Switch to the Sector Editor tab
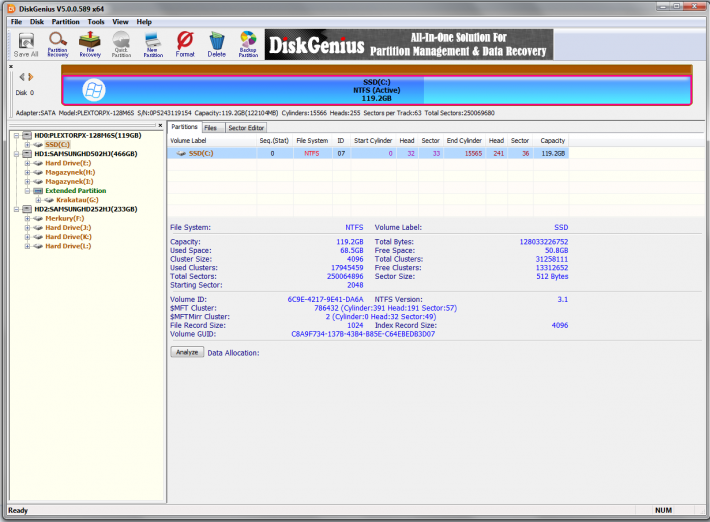This screenshot has height=522, width=710. pos(246,128)
